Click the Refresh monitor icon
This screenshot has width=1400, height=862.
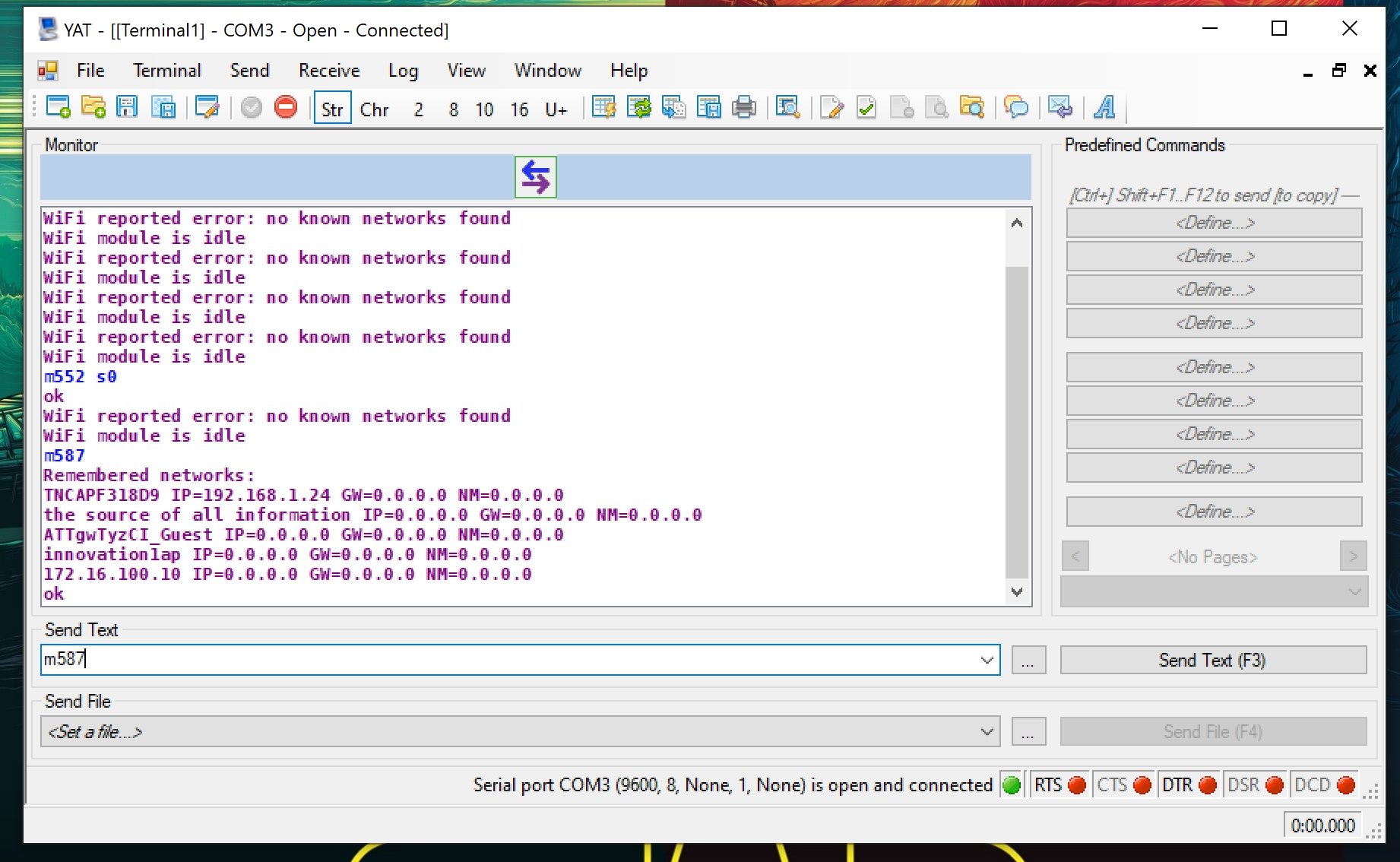(x=639, y=108)
